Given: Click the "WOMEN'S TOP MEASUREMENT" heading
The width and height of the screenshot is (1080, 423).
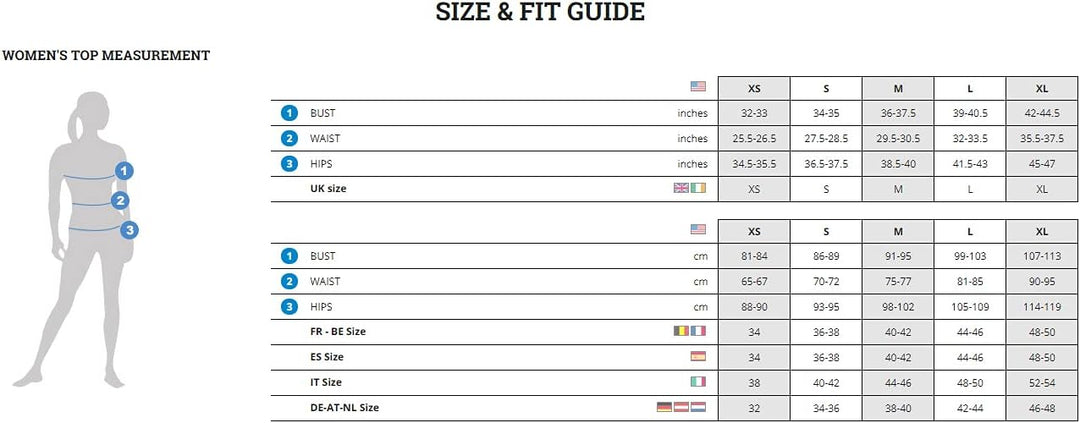Looking at the screenshot, I should click(x=106, y=56).
